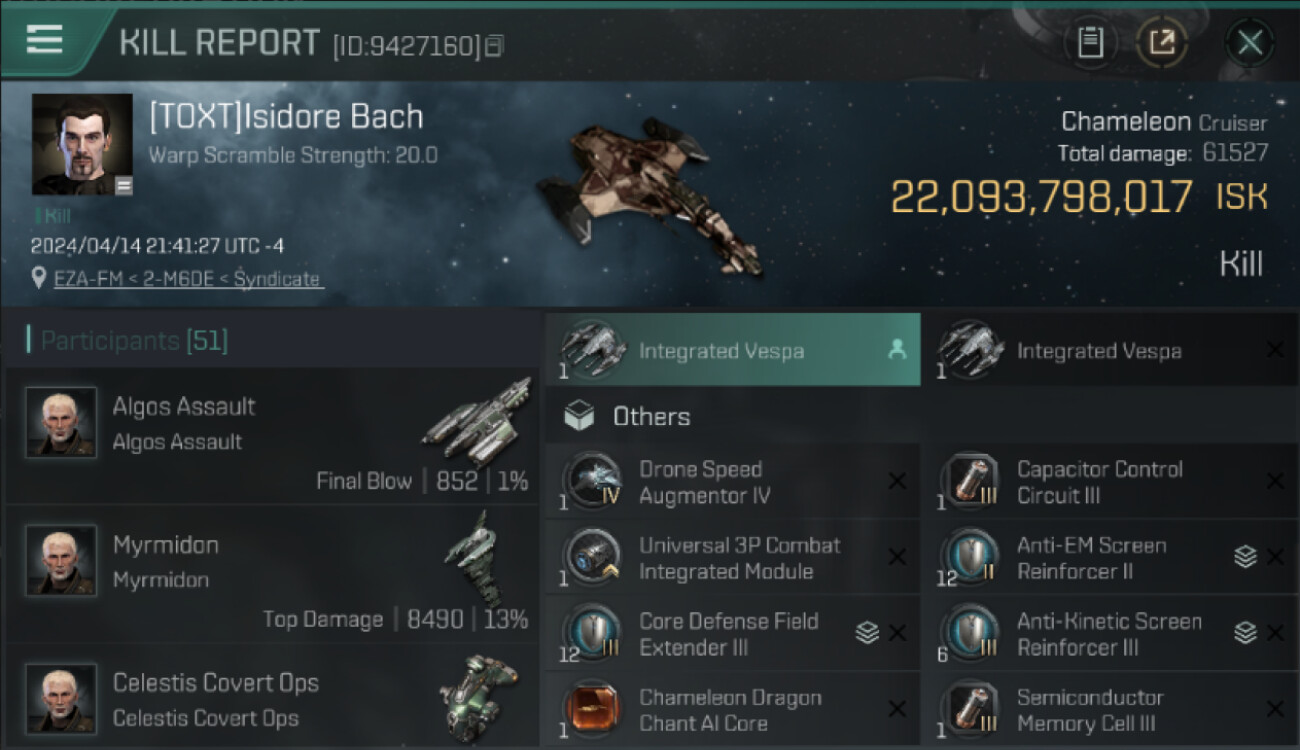Select the highlighted Integrated Vespa item
The height and width of the screenshot is (750, 1300).
click(733, 350)
